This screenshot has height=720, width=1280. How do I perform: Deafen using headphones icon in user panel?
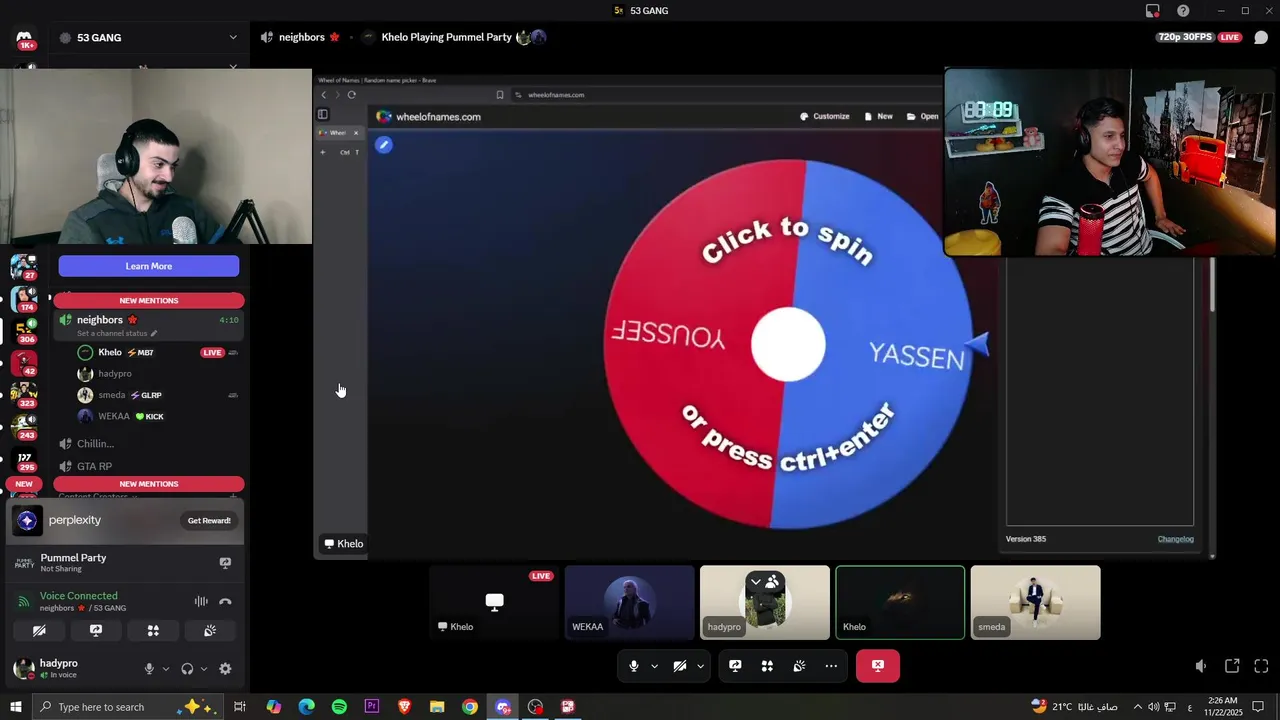point(187,669)
